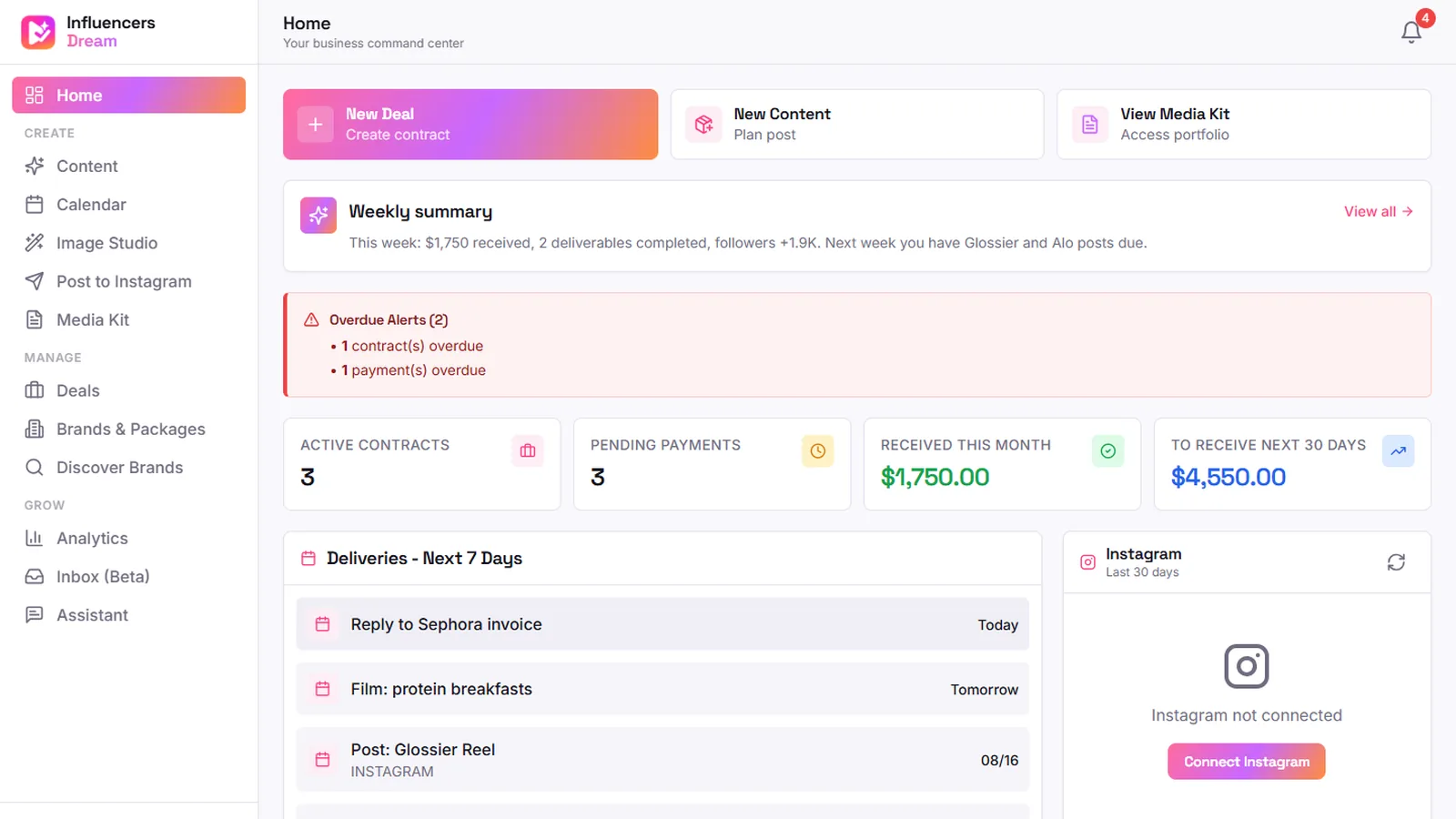Click the View Media Kit document icon
This screenshot has width=1456, height=819.
(x=1090, y=125)
